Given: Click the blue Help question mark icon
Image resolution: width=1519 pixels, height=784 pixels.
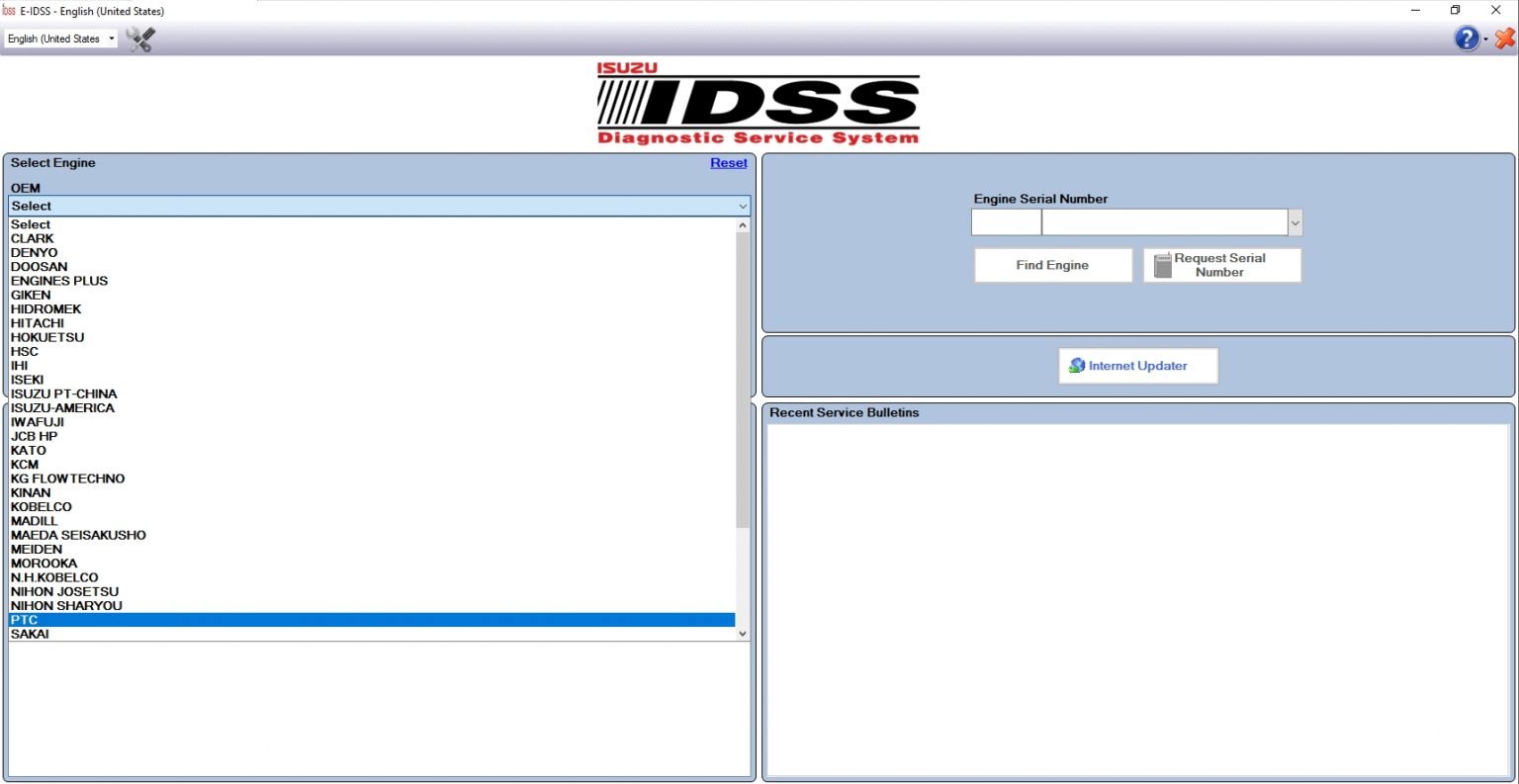Looking at the screenshot, I should [x=1467, y=38].
